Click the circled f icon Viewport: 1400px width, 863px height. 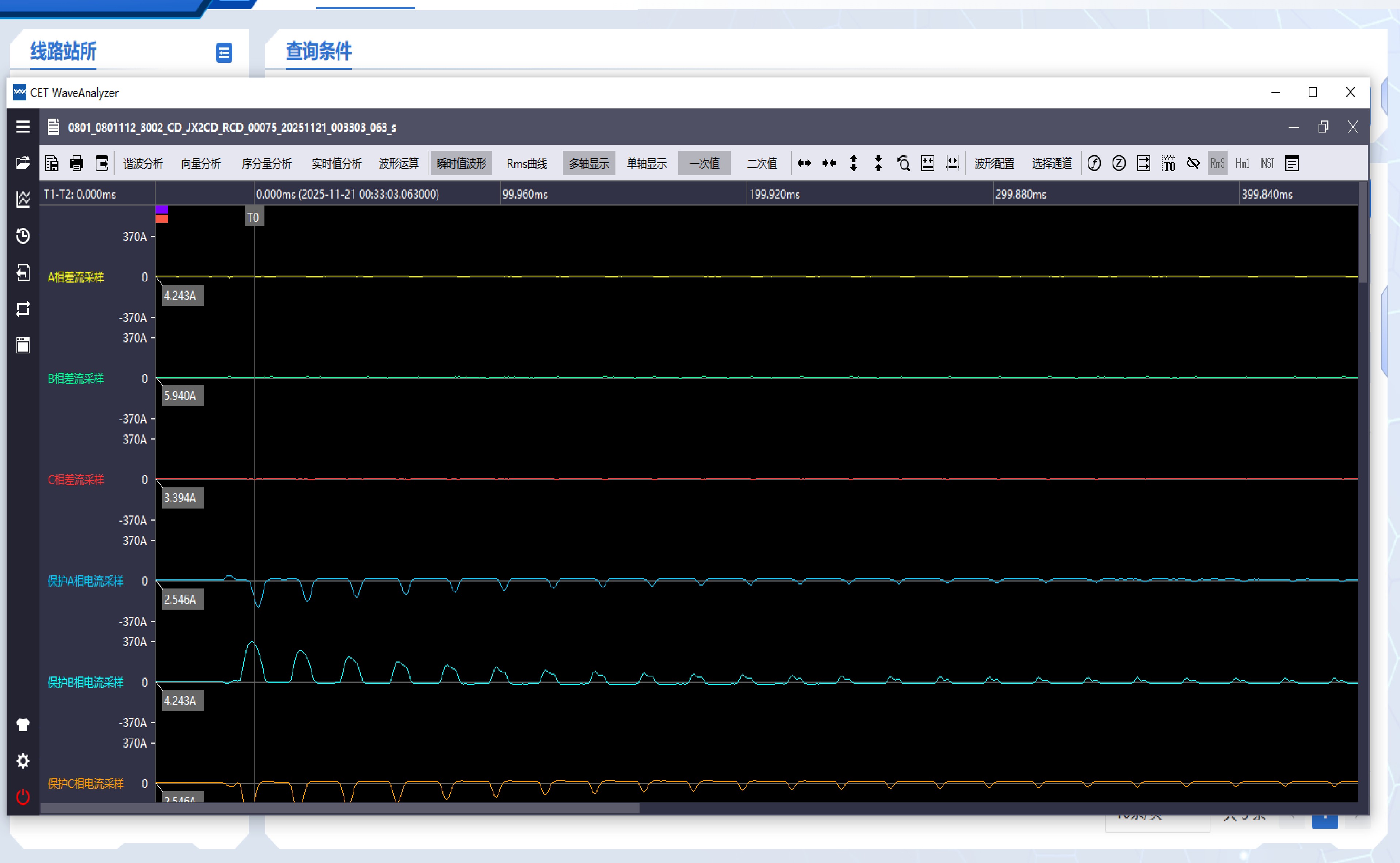(1094, 164)
